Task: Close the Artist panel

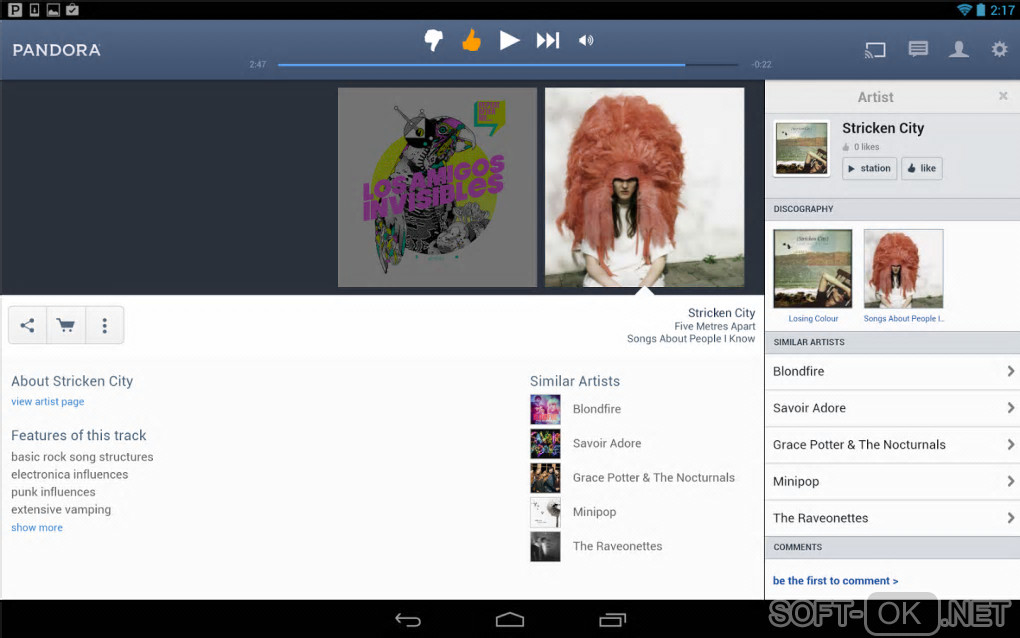Action: [1003, 96]
